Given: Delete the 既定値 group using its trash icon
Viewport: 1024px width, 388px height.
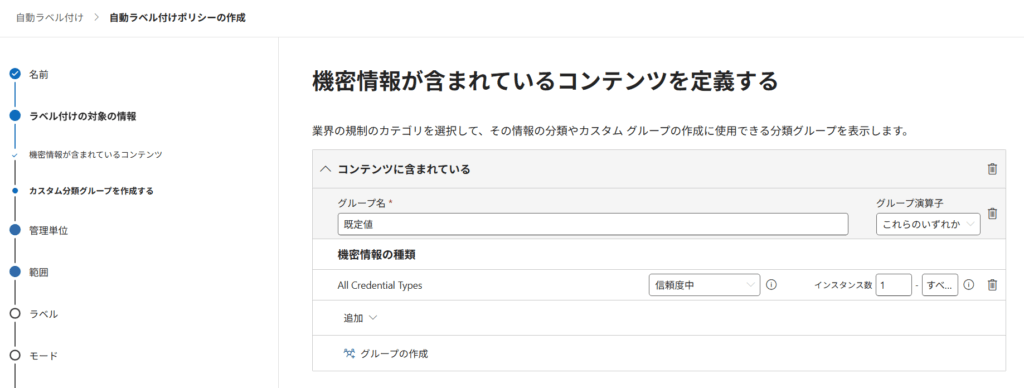Looking at the screenshot, I should pos(992,214).
